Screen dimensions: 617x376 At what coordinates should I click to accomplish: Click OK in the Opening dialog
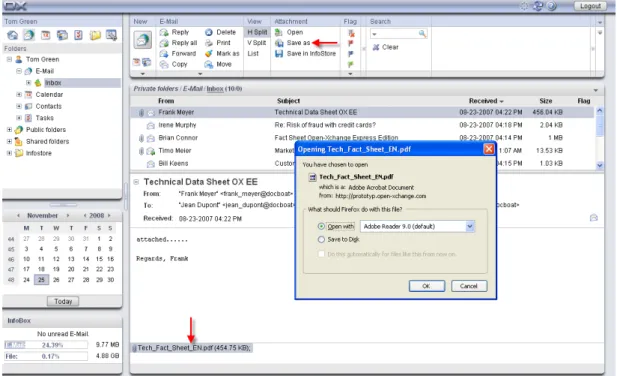pos(427,286)
